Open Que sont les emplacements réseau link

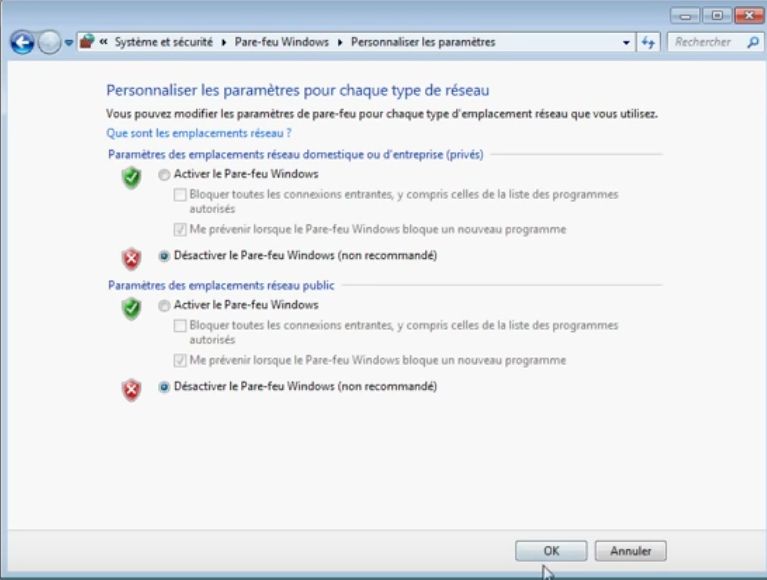point(199,133)
